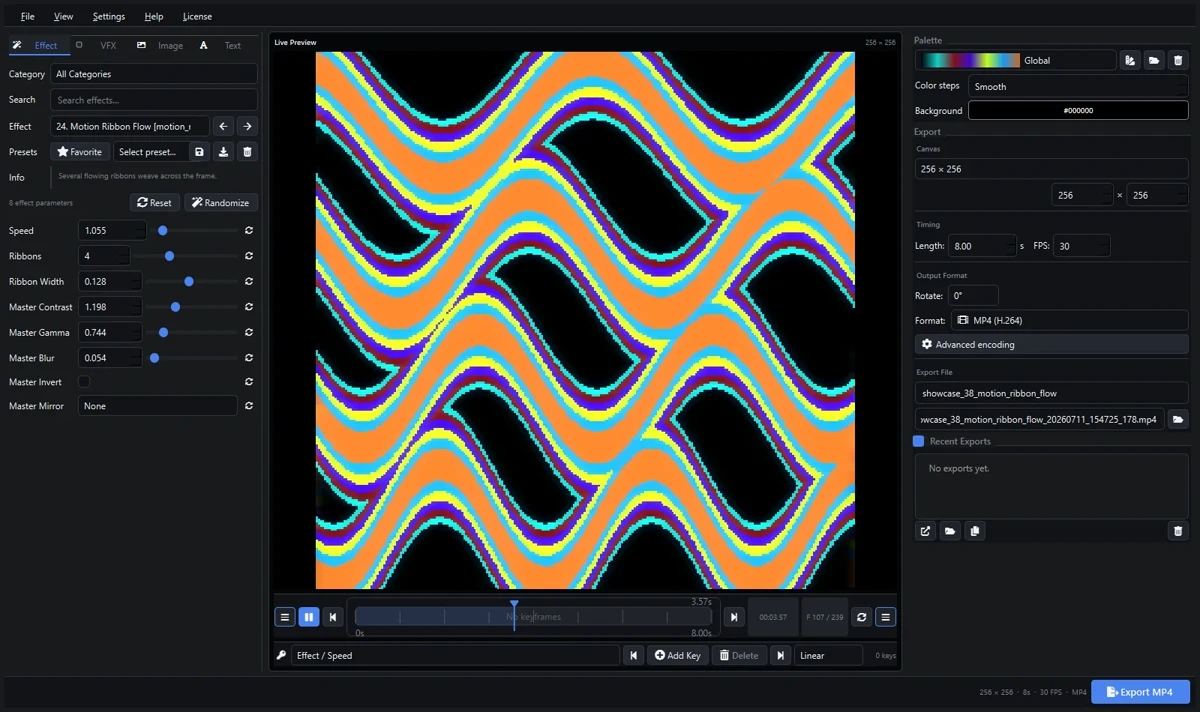
Task: Reset the Speed parameter with its refresh icon
Action: tap(249, 231)
